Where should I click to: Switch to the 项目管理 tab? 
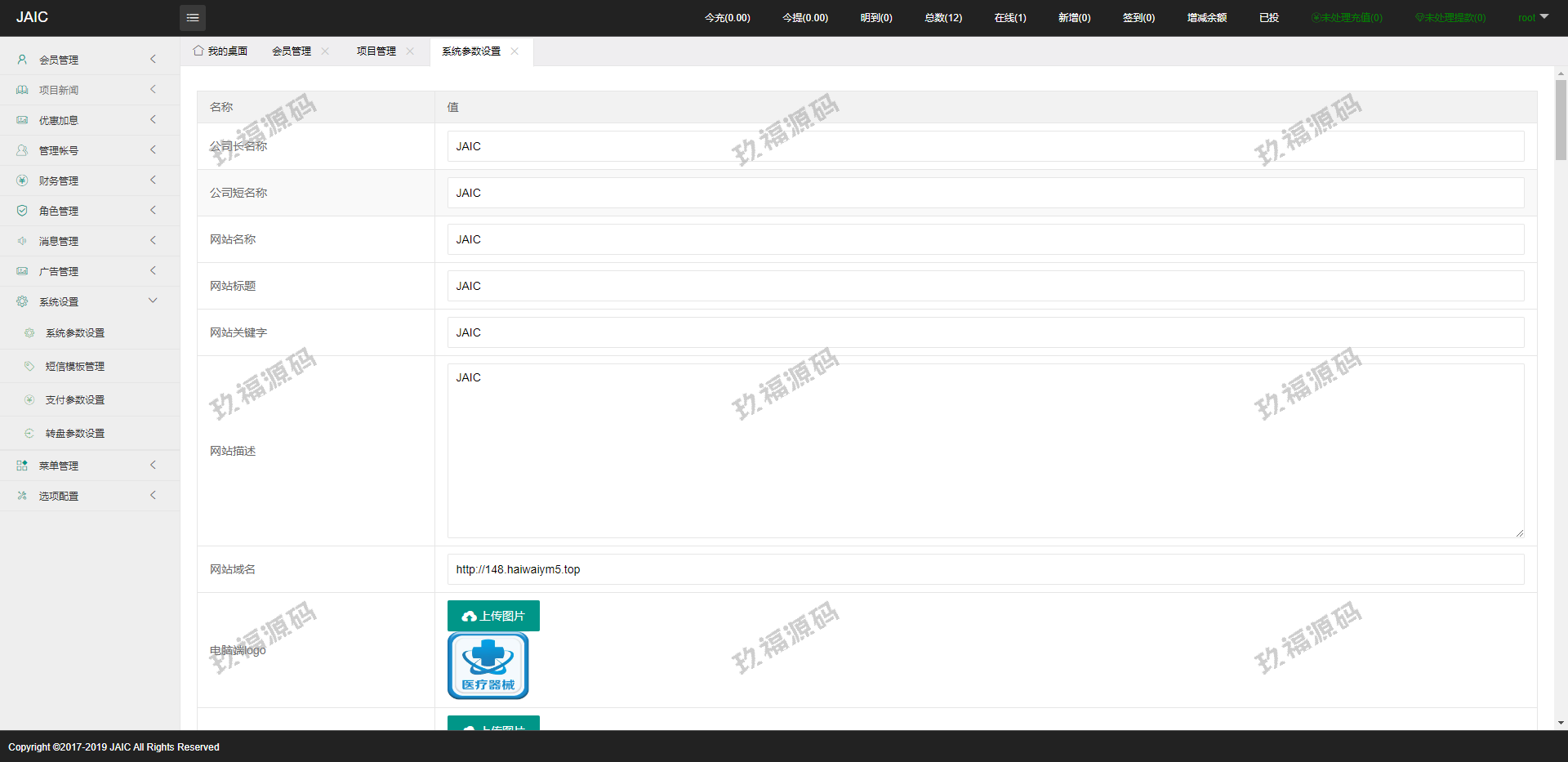376,51
